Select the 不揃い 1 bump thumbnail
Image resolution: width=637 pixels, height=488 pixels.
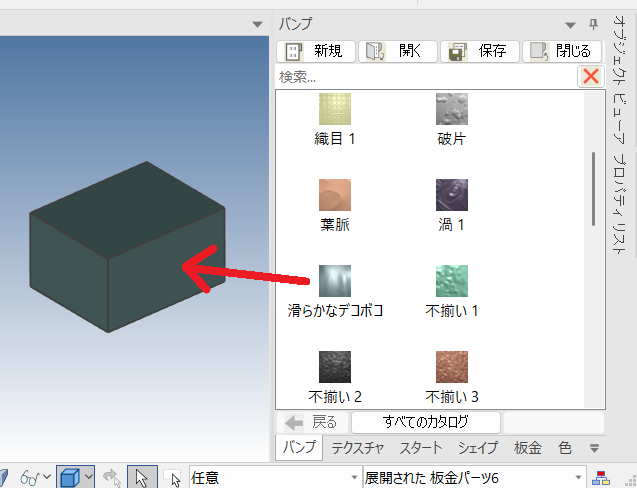click(452, 281)
